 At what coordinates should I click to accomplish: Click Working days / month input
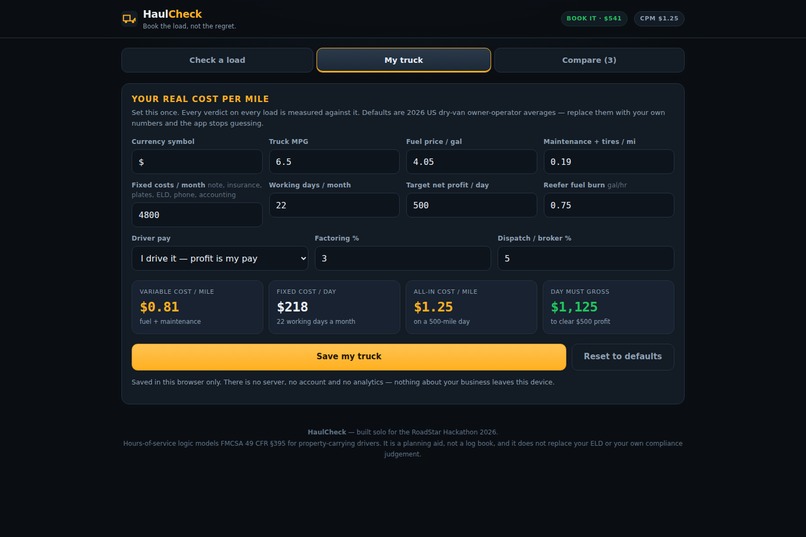click(334, 205)
